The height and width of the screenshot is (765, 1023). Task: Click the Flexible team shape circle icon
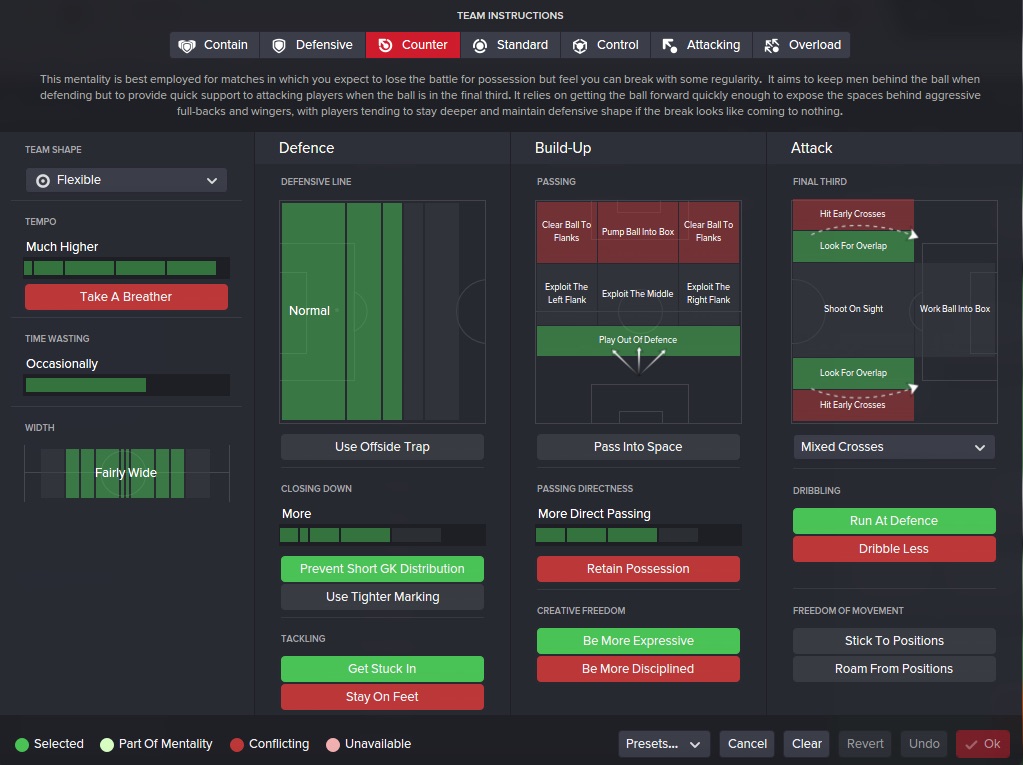point(42,181)
